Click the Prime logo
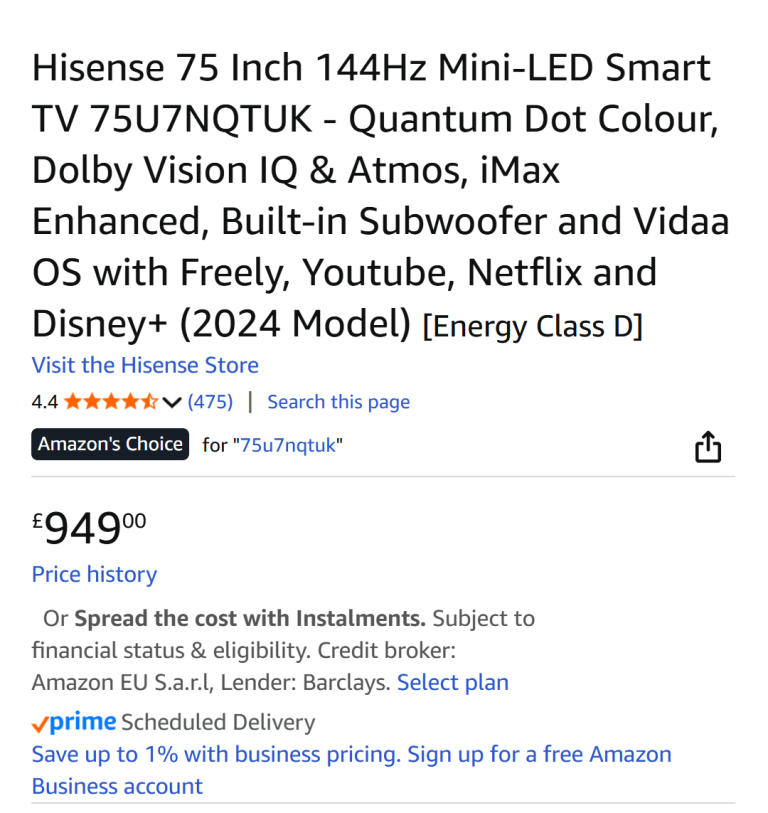This screenshot has width=768, height=813. (x=75, y=722)
